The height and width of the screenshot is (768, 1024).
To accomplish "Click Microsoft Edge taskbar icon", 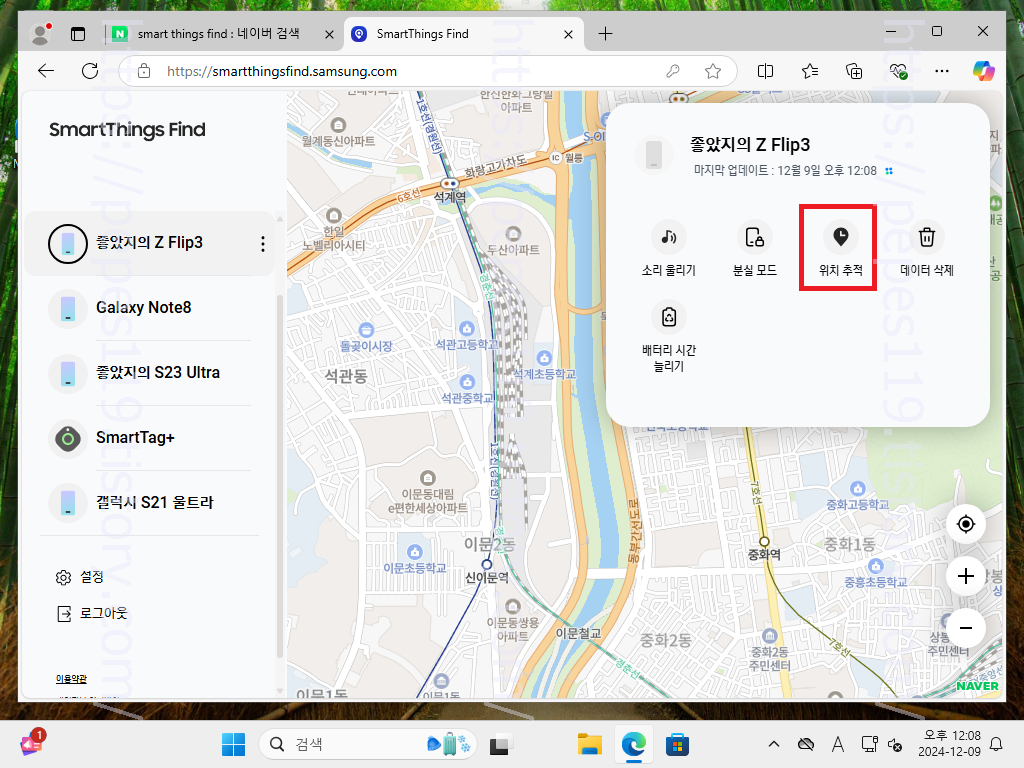I will [633, 744].
